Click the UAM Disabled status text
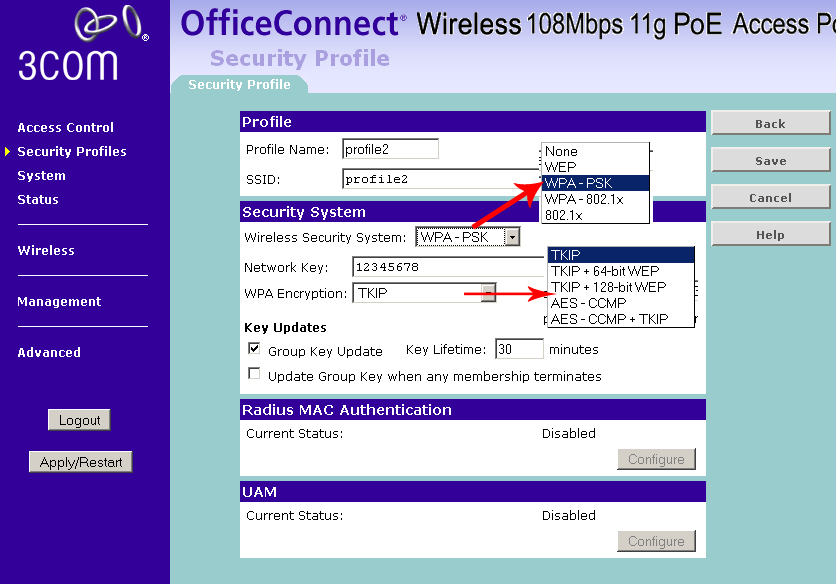Image resolution: width=836 pixels, height=584 pixels. coord(568,515)
